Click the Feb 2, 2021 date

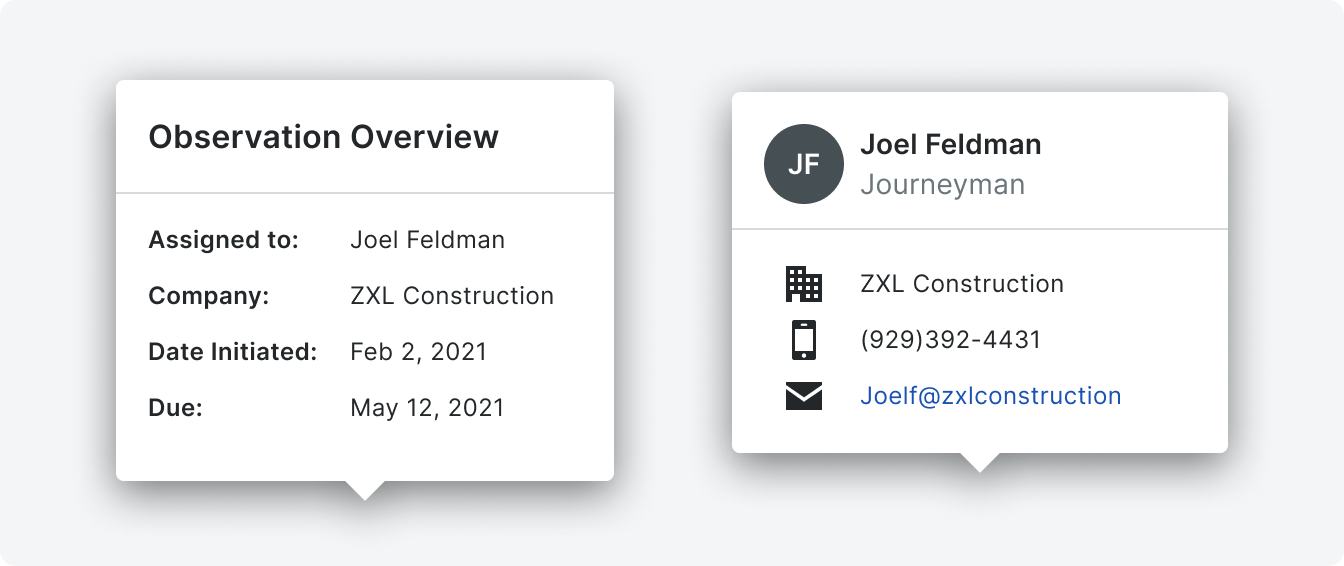coord(418,352)
